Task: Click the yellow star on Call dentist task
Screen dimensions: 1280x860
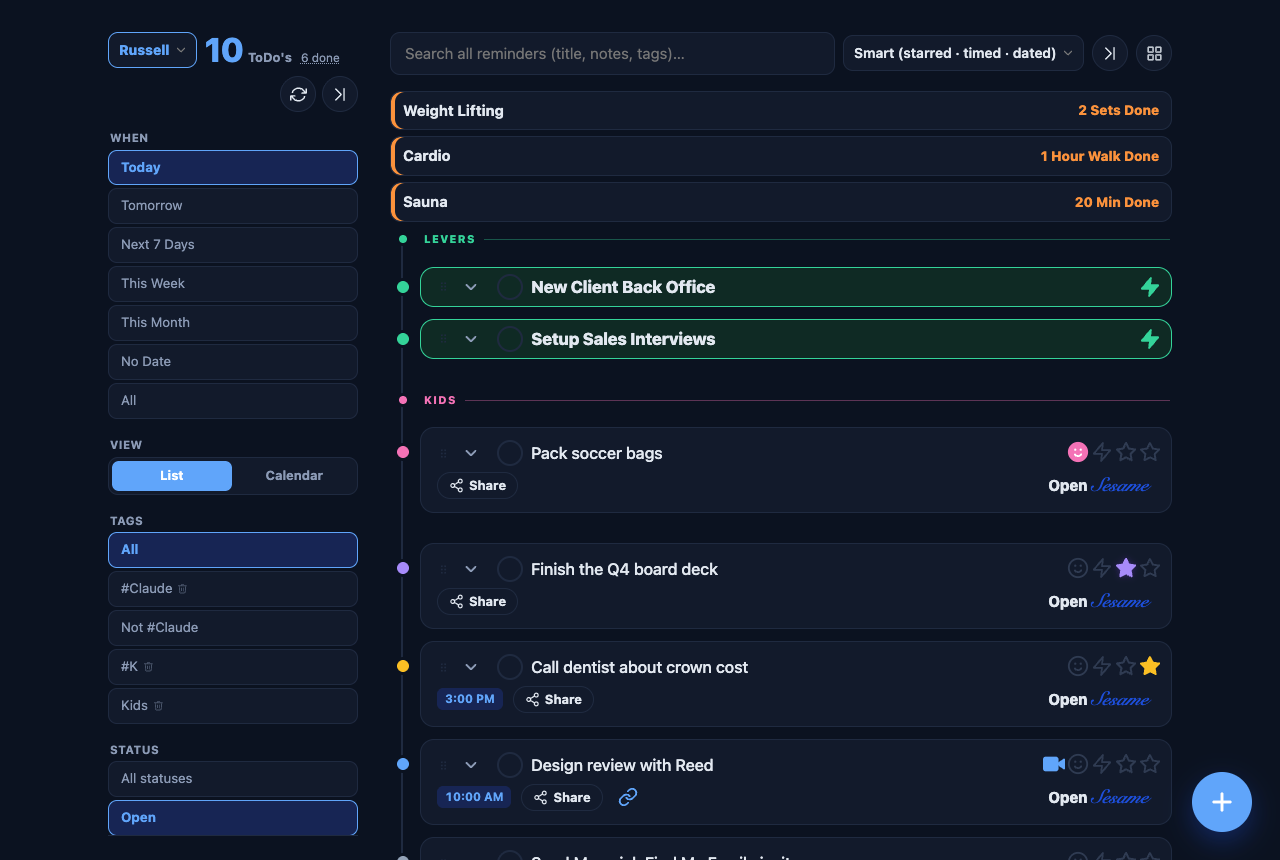Action: (1150, 666)
